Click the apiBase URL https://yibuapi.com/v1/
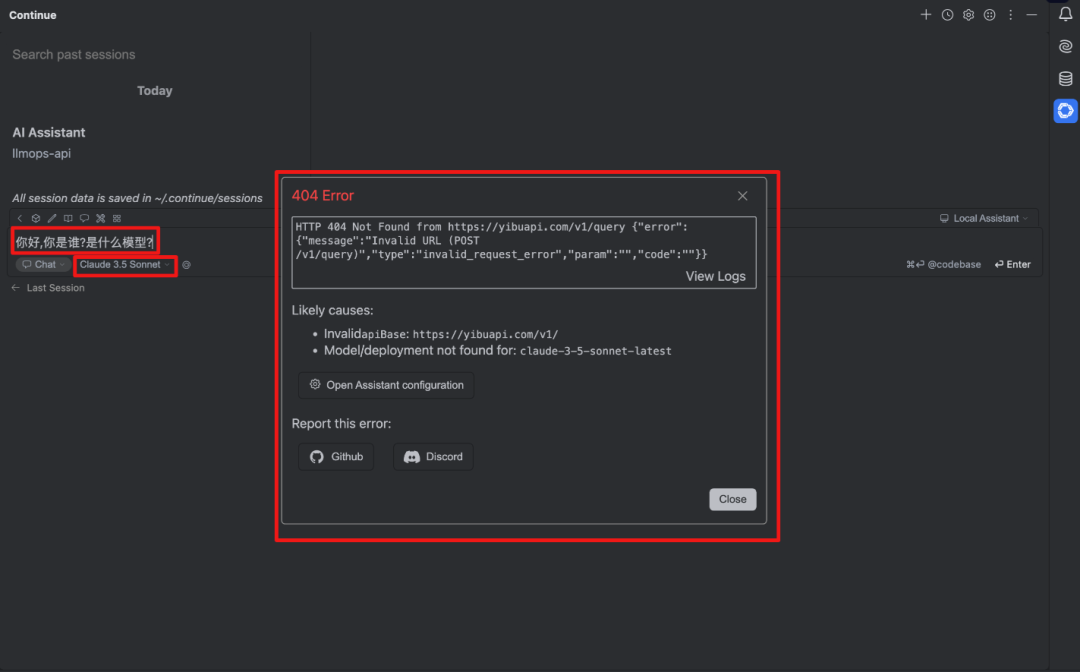The width and height of the screenshot is (1080, 672). 485,334
